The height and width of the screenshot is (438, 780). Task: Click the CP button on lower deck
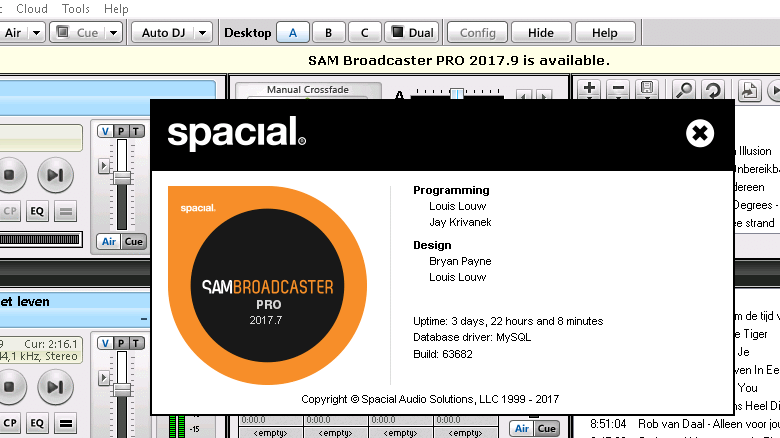click(x=9, y=424)
